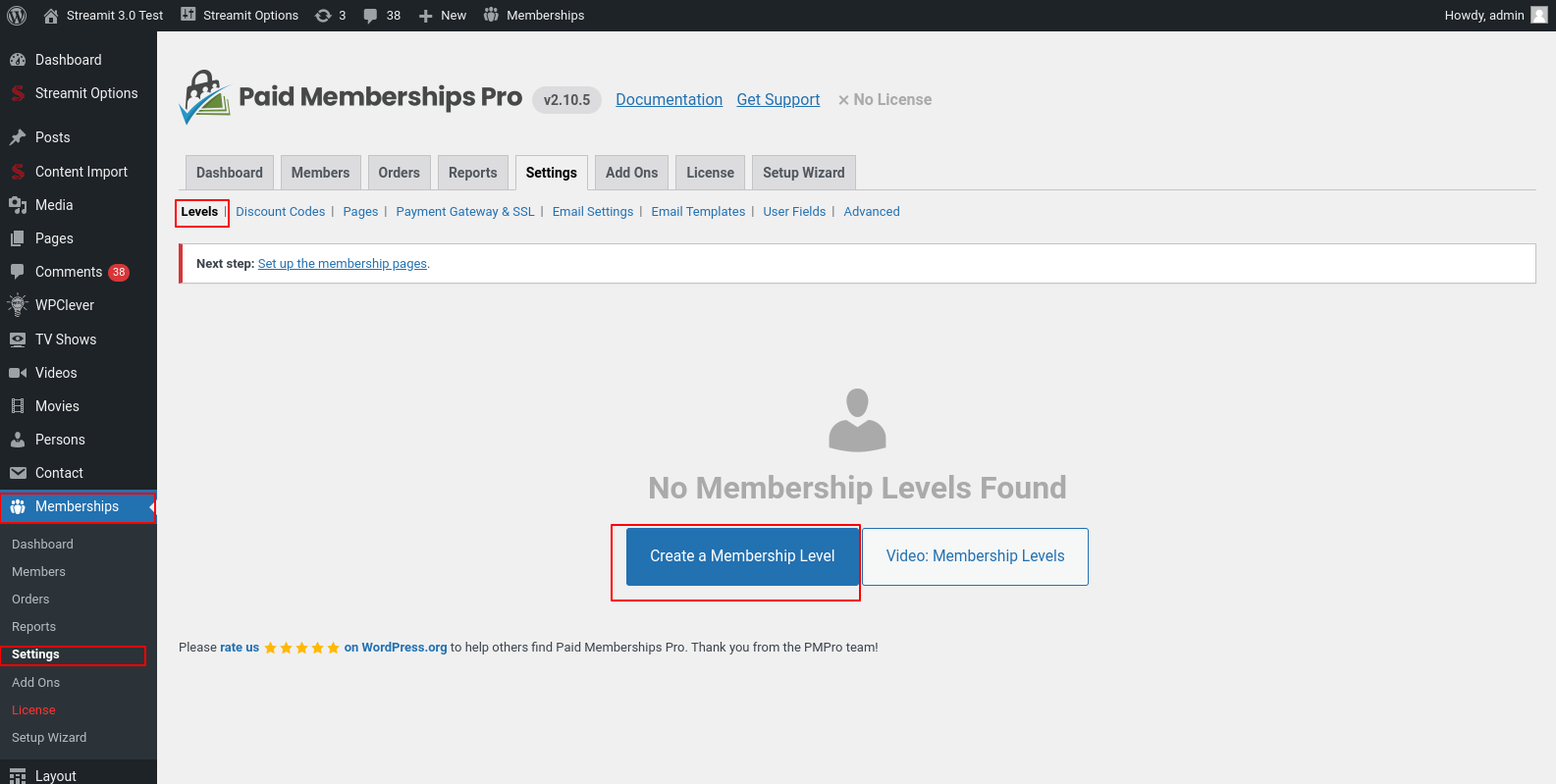Click the red 38 comments badge in sidebar
Screen dimensions: 1556x784
tap(119, 273)
